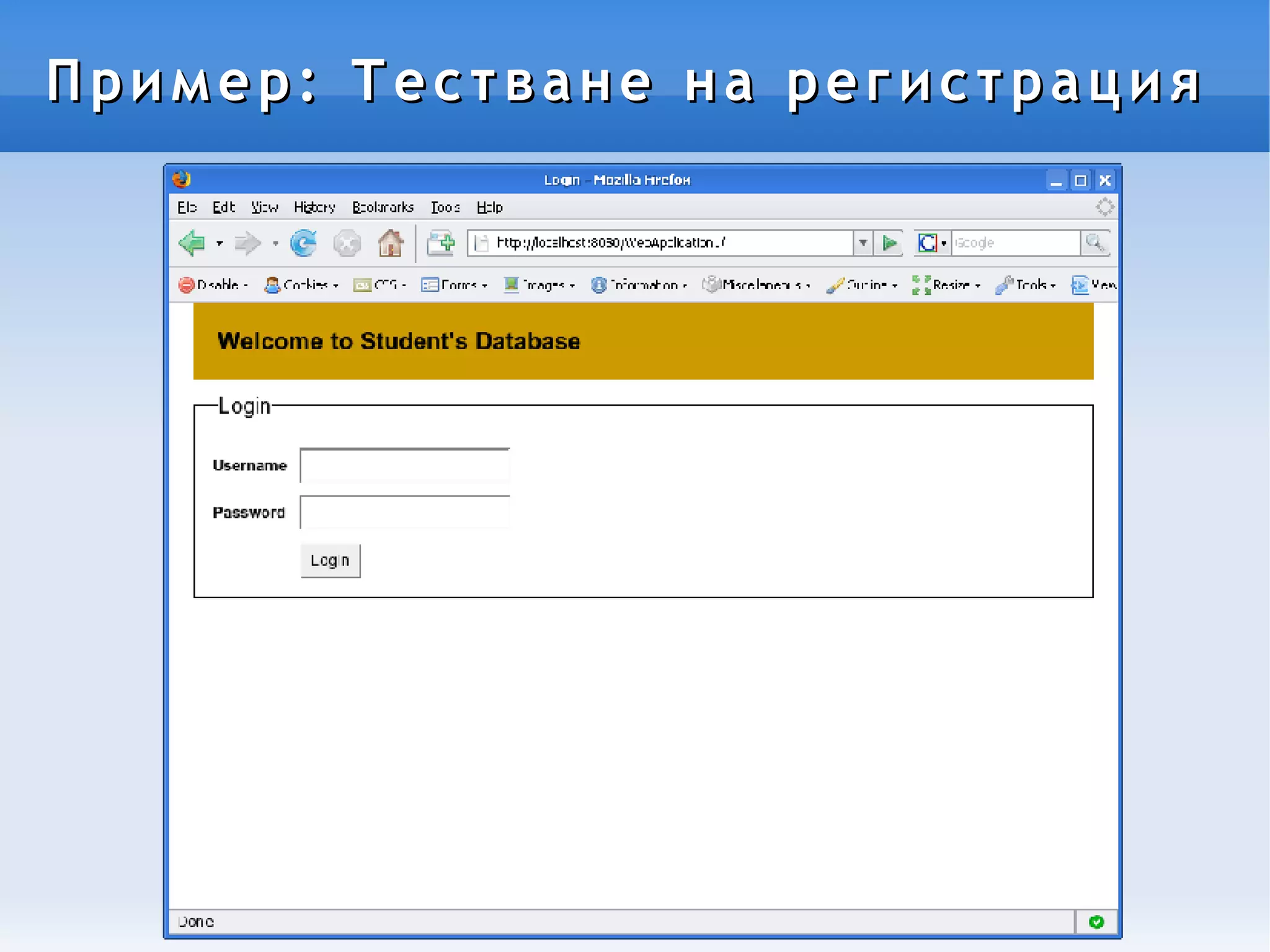The height and width of the screenshot is (952, 1270).
Task: Click the page icon in the address bar
Action: click(482, 243)
